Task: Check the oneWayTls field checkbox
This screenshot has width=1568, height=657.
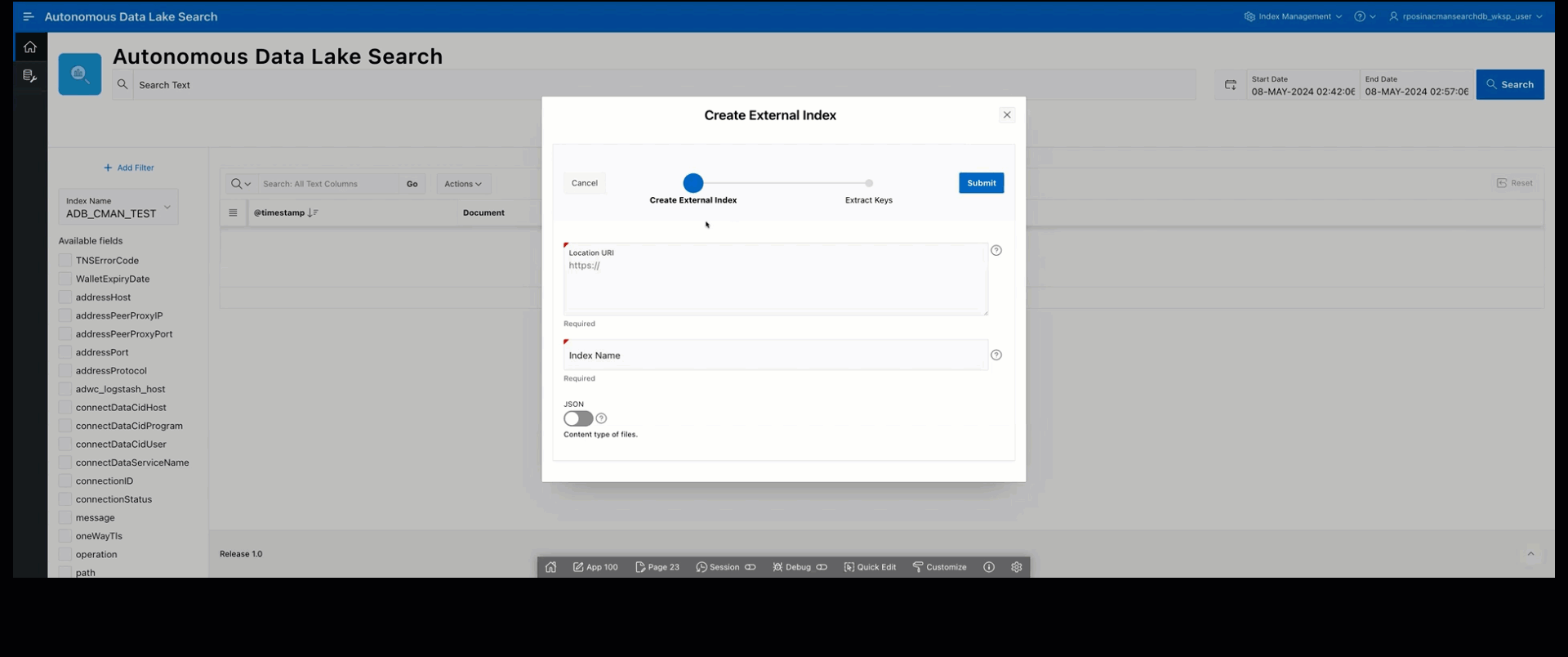Action: point(65,536)
